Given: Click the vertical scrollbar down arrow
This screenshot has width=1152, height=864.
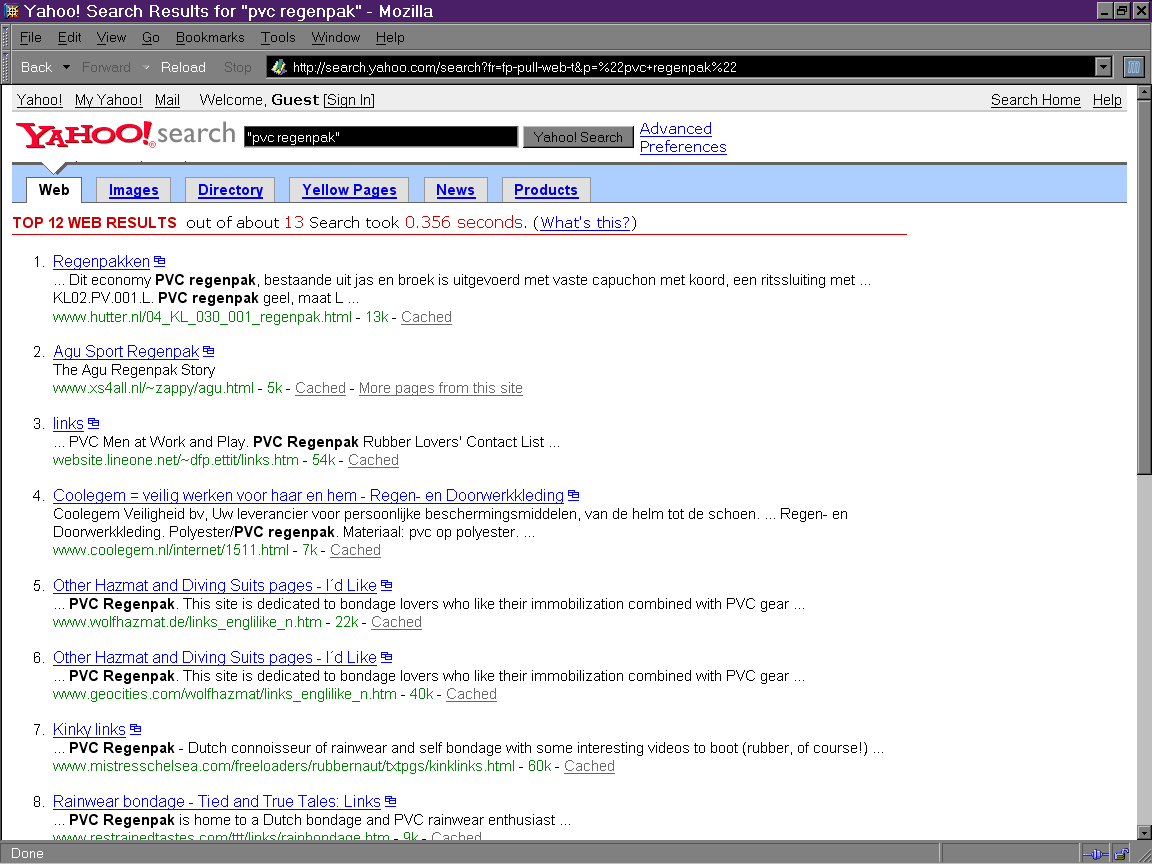Looking at the screenshot, I should [x=1144, y=832].
